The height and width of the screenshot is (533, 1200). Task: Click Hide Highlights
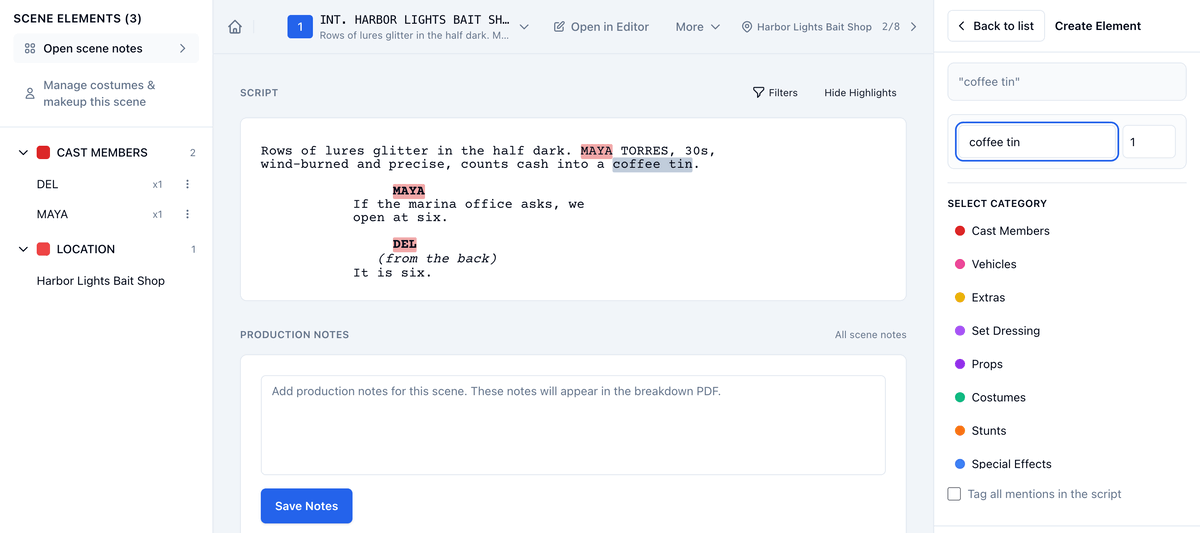[x=860, y=93]
